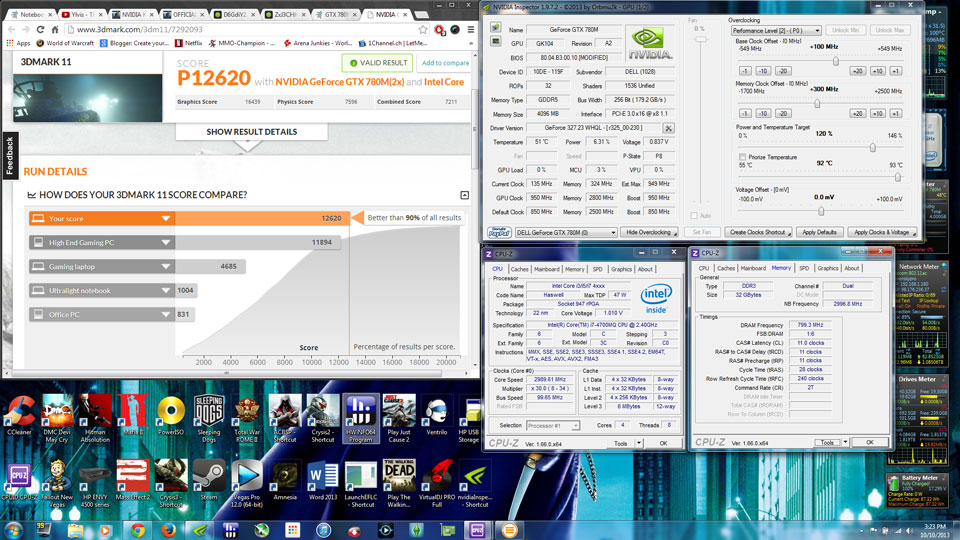Click driver profile settings tool icon in NVIDIA Inspector
960x540 pixels.
pyautogui.click(x=669, y=128)
